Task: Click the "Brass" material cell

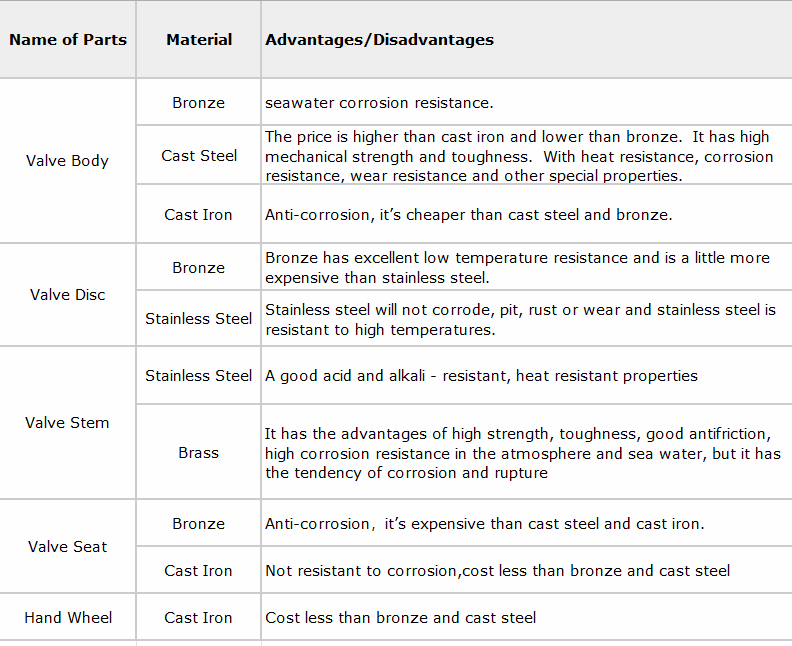Action: [198, 453]
